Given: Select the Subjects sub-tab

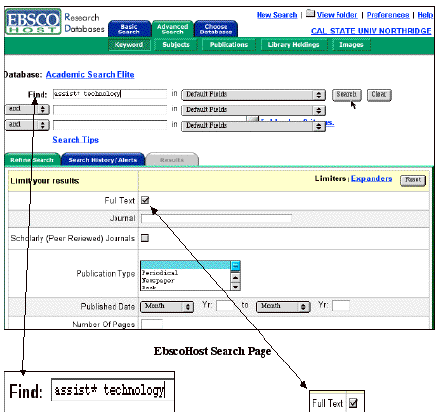Looking at the screenshot, I should point(176,45).
